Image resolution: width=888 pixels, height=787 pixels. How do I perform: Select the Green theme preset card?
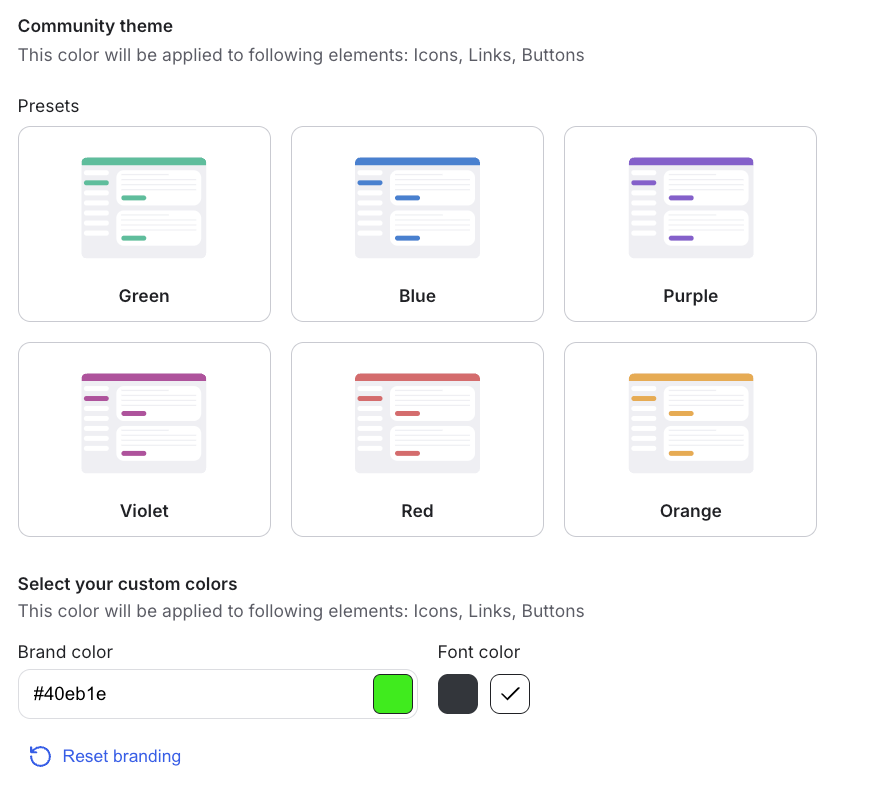point(144,224)
